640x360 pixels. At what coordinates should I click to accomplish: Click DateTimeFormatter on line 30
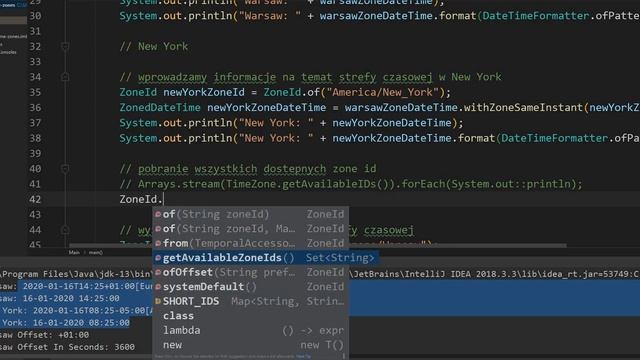point(536,16)
